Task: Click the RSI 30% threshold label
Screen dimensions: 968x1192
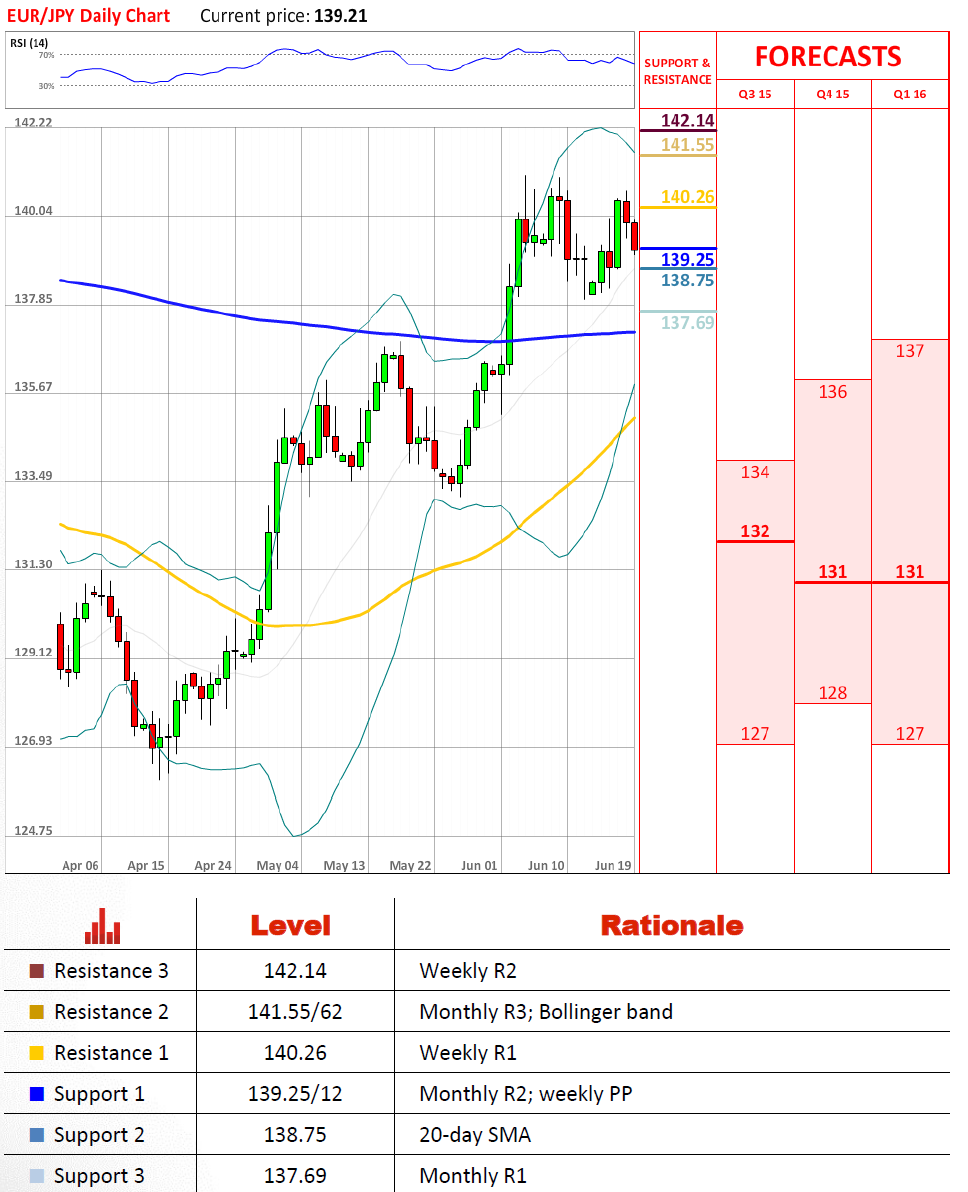Action: 46,86
